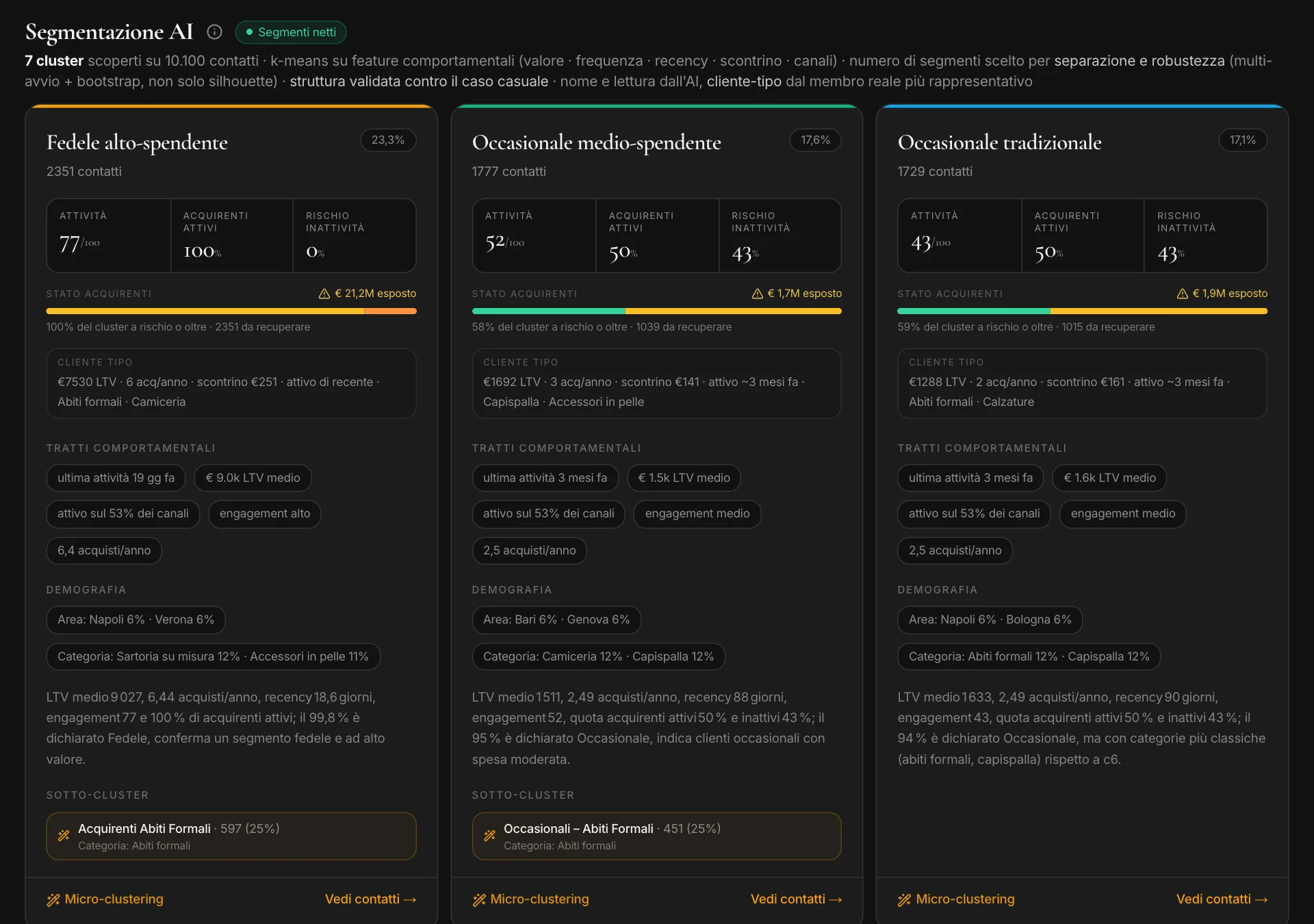Open the Occasionali – Abiti Formali sub-cluster
The image size is (1314, 924).
tap(657, 836)
